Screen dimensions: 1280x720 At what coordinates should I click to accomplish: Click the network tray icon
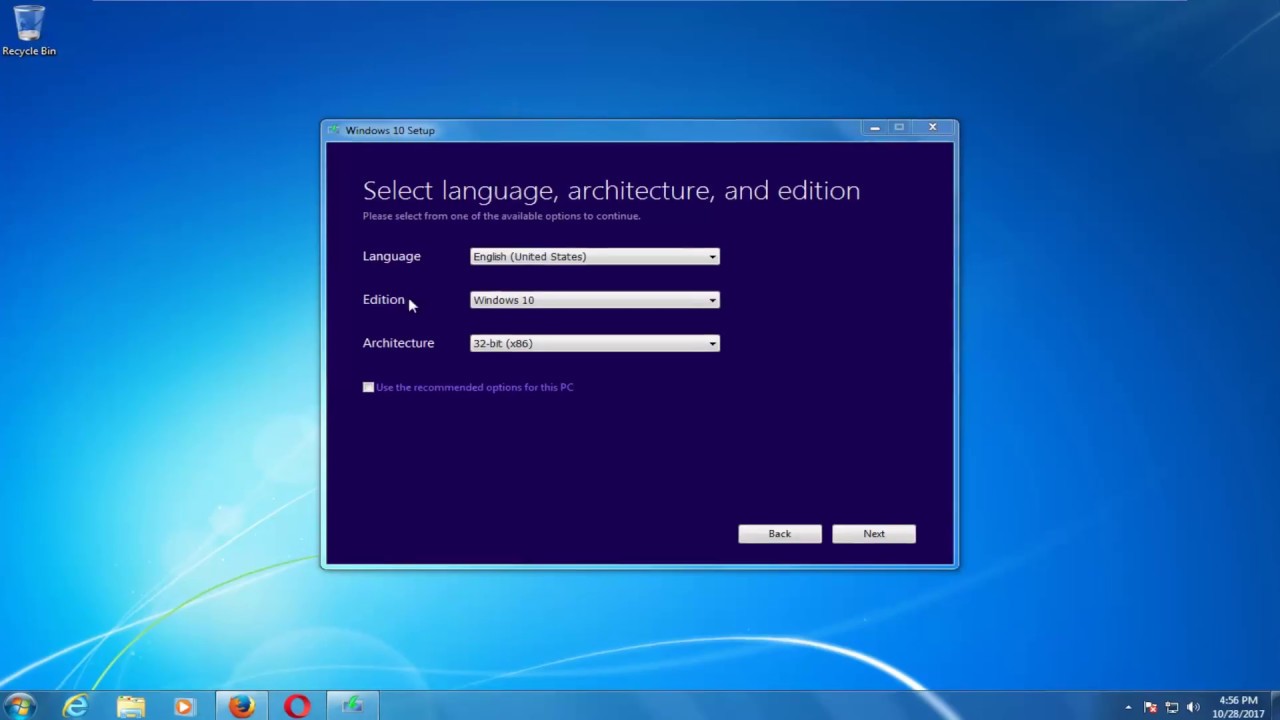tap(1171, 707)
